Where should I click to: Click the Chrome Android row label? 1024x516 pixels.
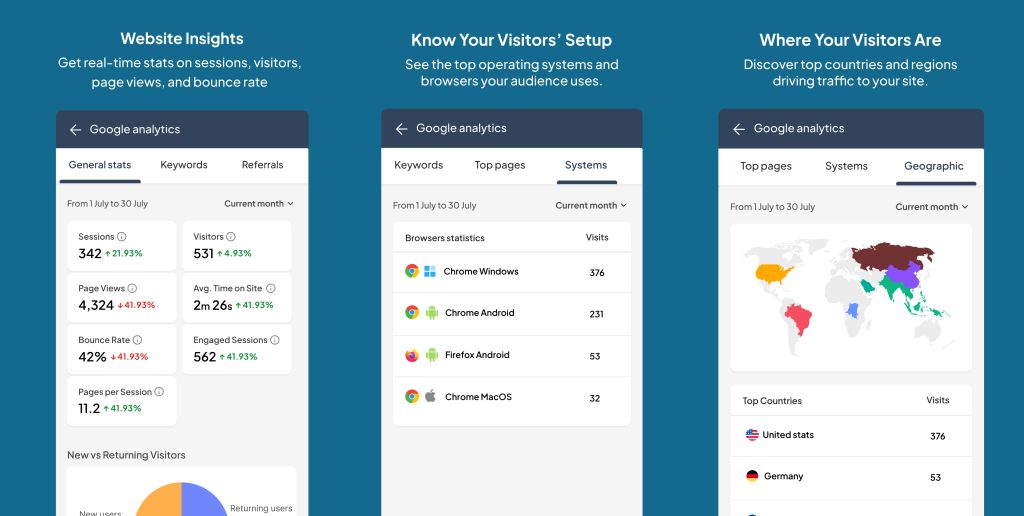coord(479,313)
